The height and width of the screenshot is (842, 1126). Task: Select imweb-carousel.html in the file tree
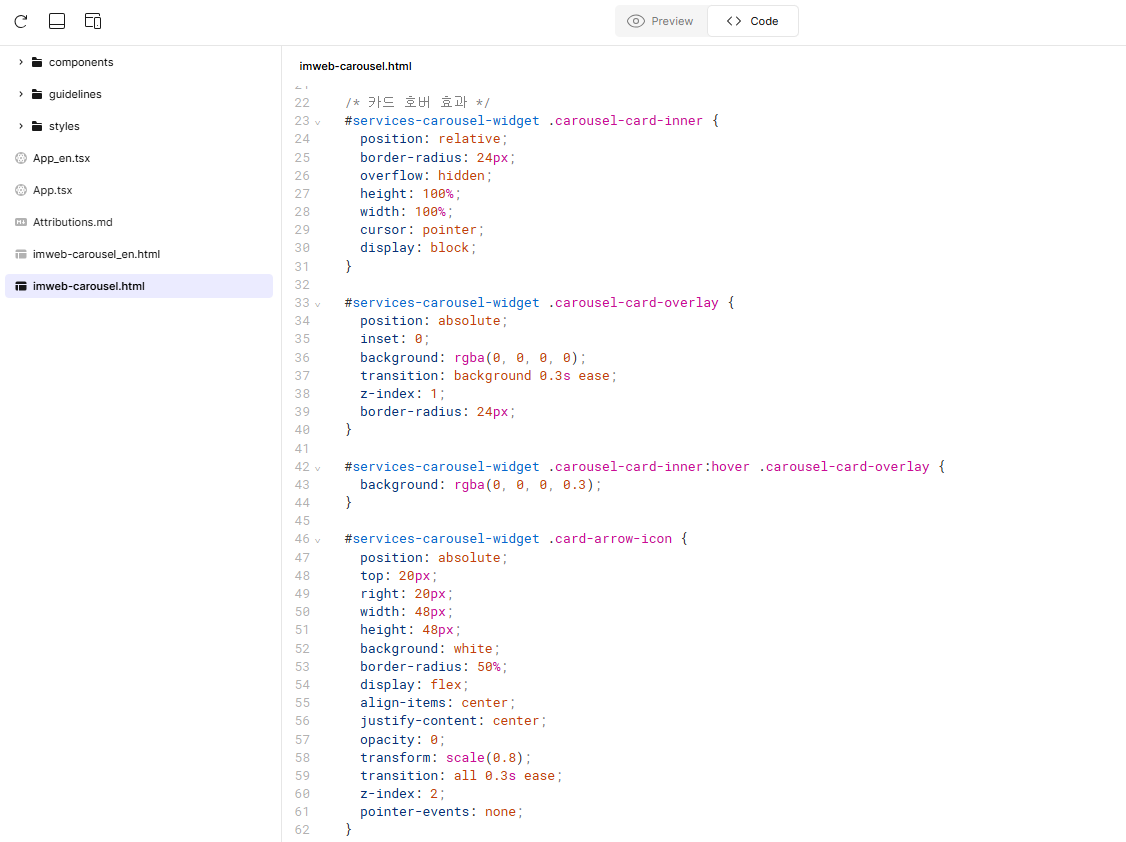[x=88, y=286]
